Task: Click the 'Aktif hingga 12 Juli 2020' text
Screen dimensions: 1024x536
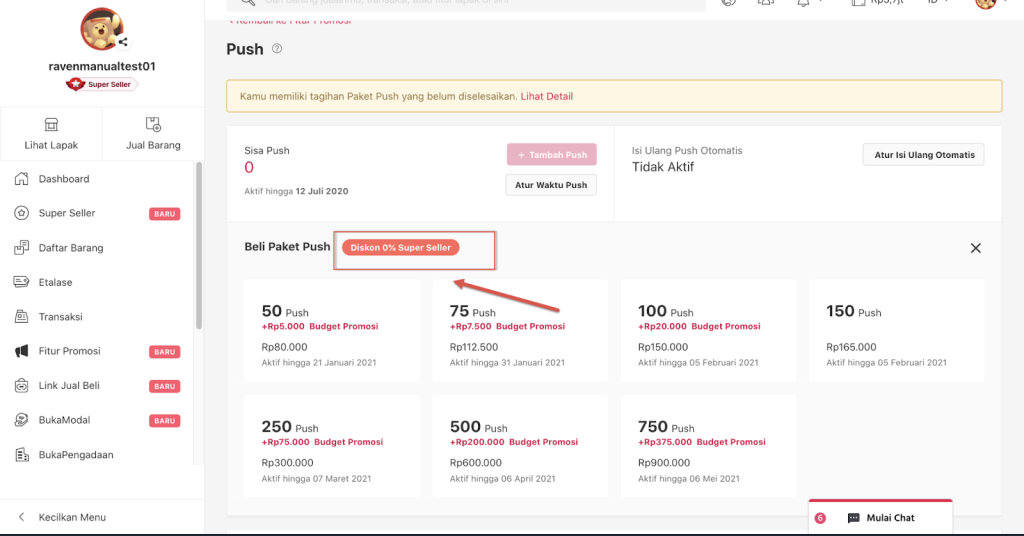Action: tap(296, 191)
